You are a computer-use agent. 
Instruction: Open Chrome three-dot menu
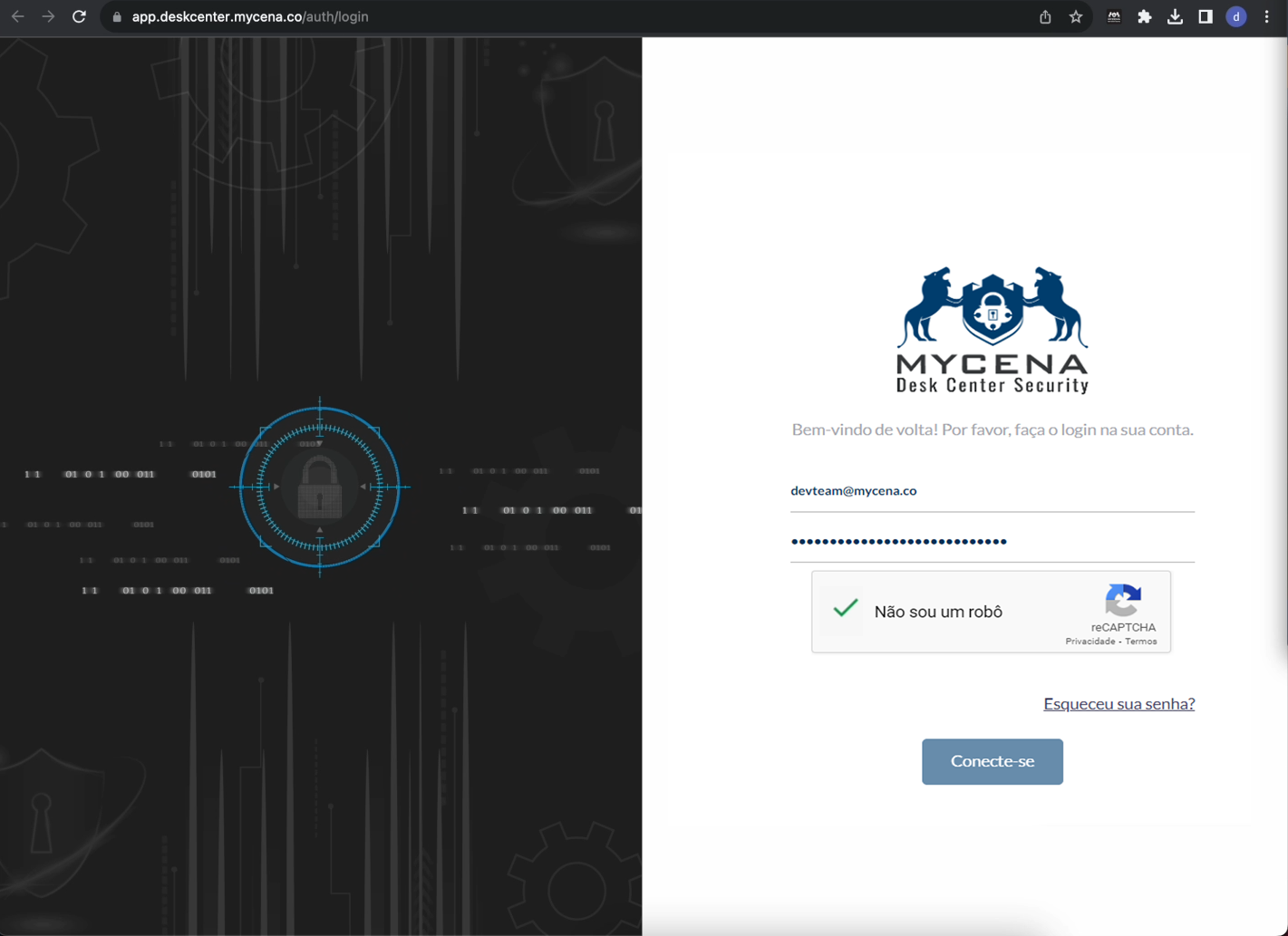click(1267, 16)
